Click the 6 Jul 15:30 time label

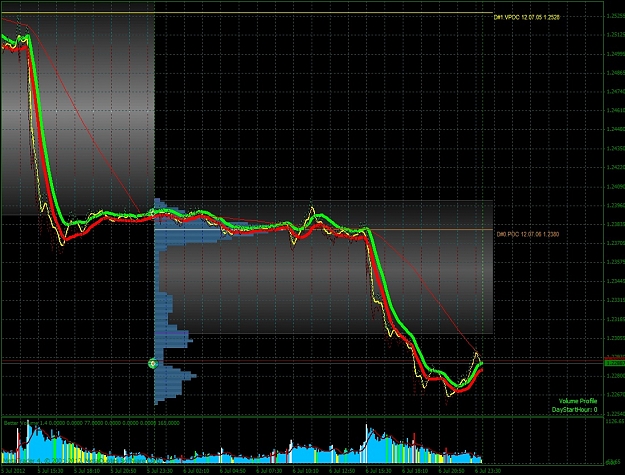point(379,471)
